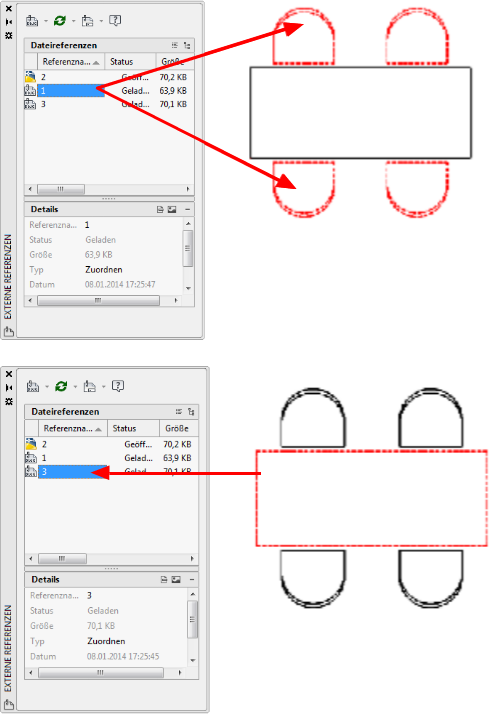Sort by the Größe column in the bottom list
The width and height of the screenshot is (500, 714).
coord(179,428)
